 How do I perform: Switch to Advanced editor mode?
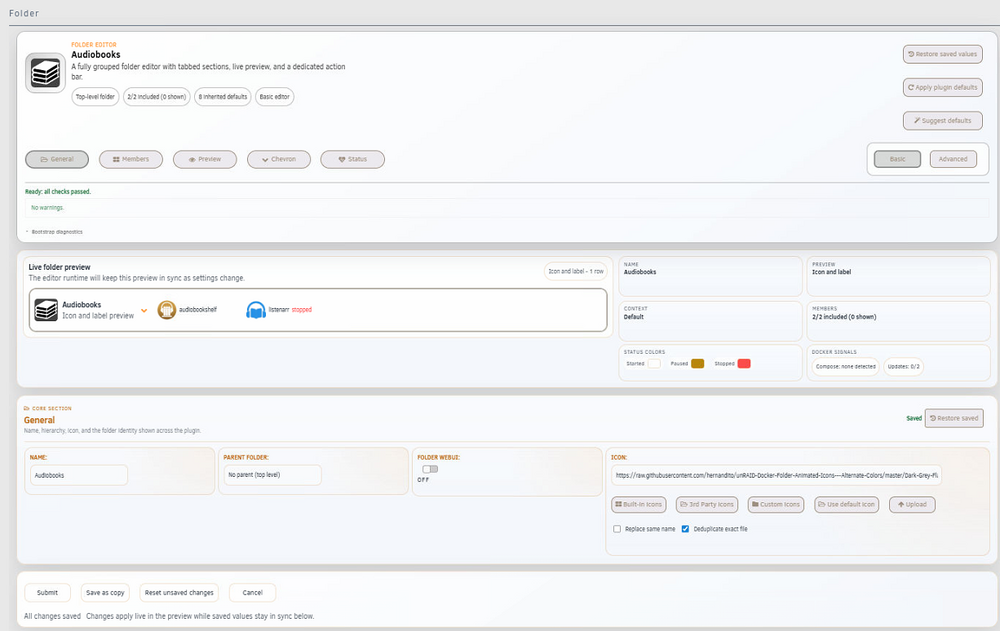point(953,159)
